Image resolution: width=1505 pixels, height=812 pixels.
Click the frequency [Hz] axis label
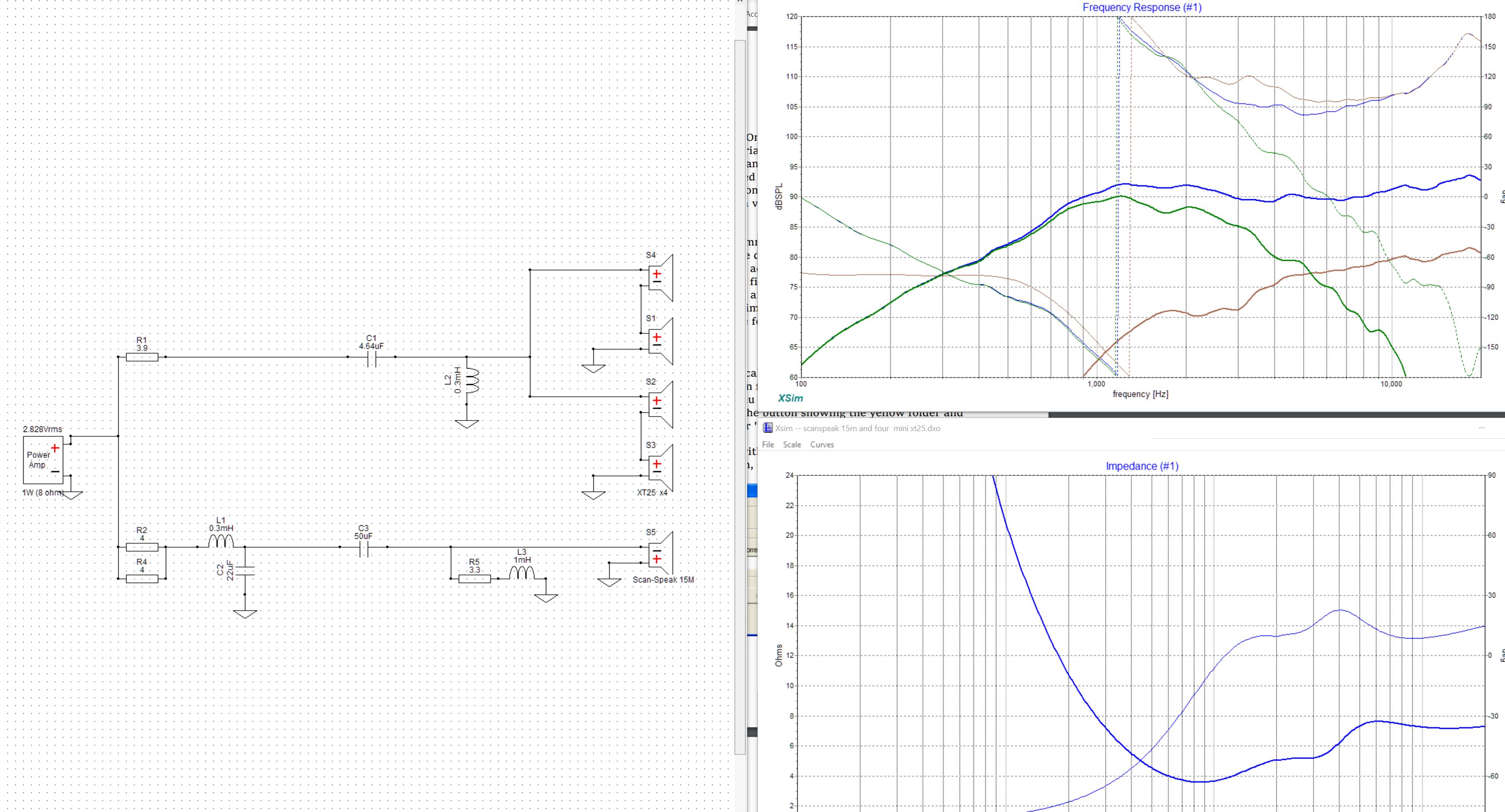pos(1140,394)
